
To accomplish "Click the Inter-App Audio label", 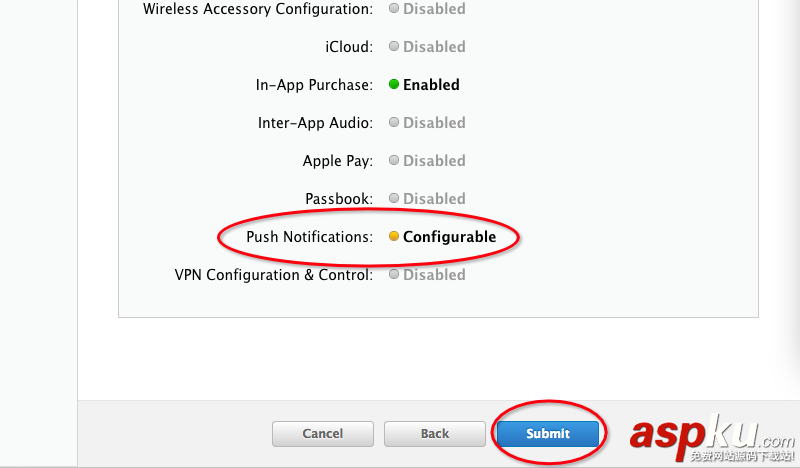I will pyautogui.click(x=315, y=123).
